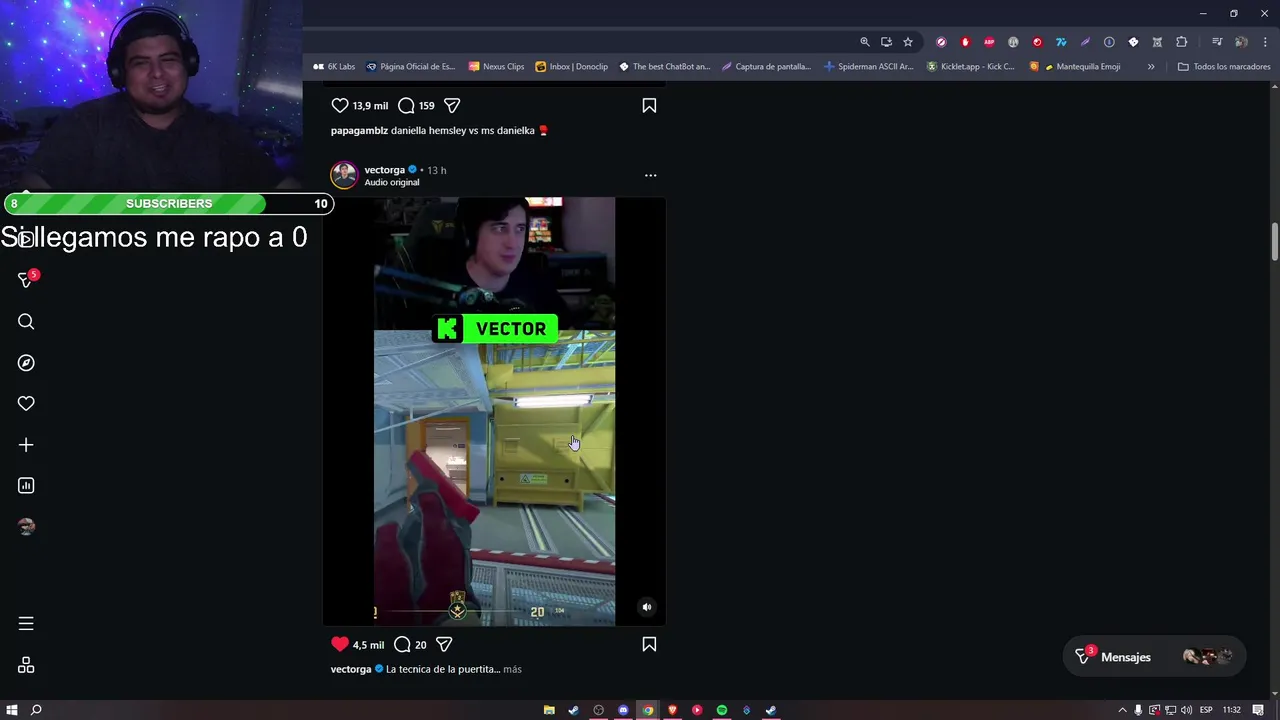1280x720 pixels.
Task: Open the Todos los marcadores folder
Action: coord(1224,66)
